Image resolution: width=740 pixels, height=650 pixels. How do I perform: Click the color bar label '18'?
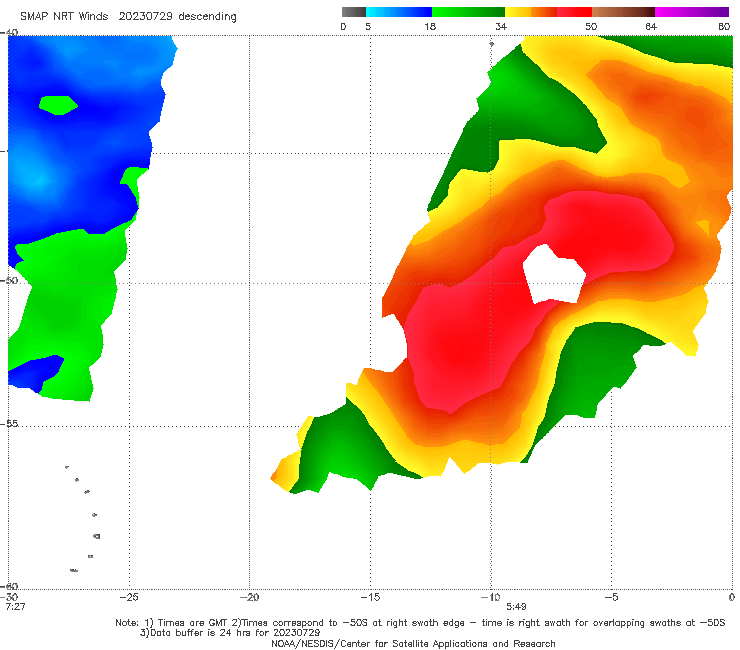tap(430, 26)
